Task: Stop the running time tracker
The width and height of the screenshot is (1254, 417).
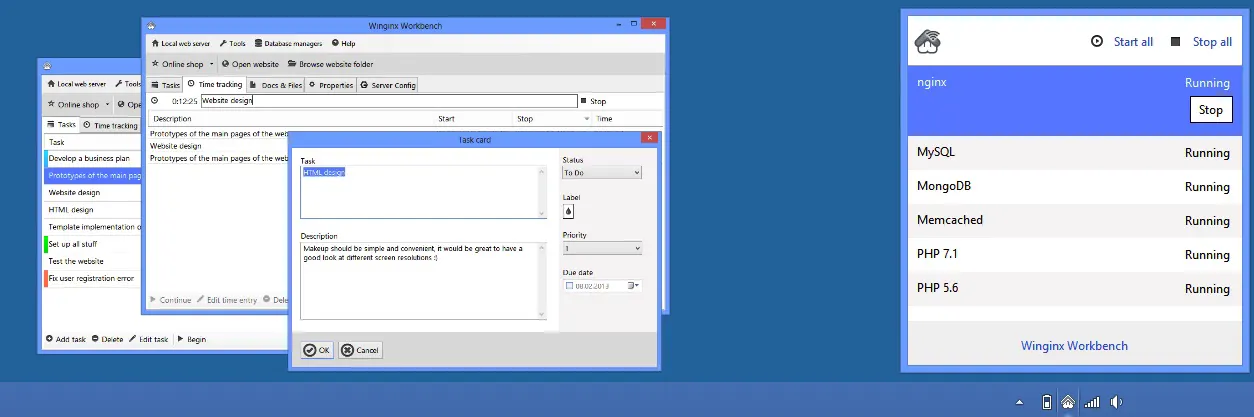Action: click(x=593, y=101)
